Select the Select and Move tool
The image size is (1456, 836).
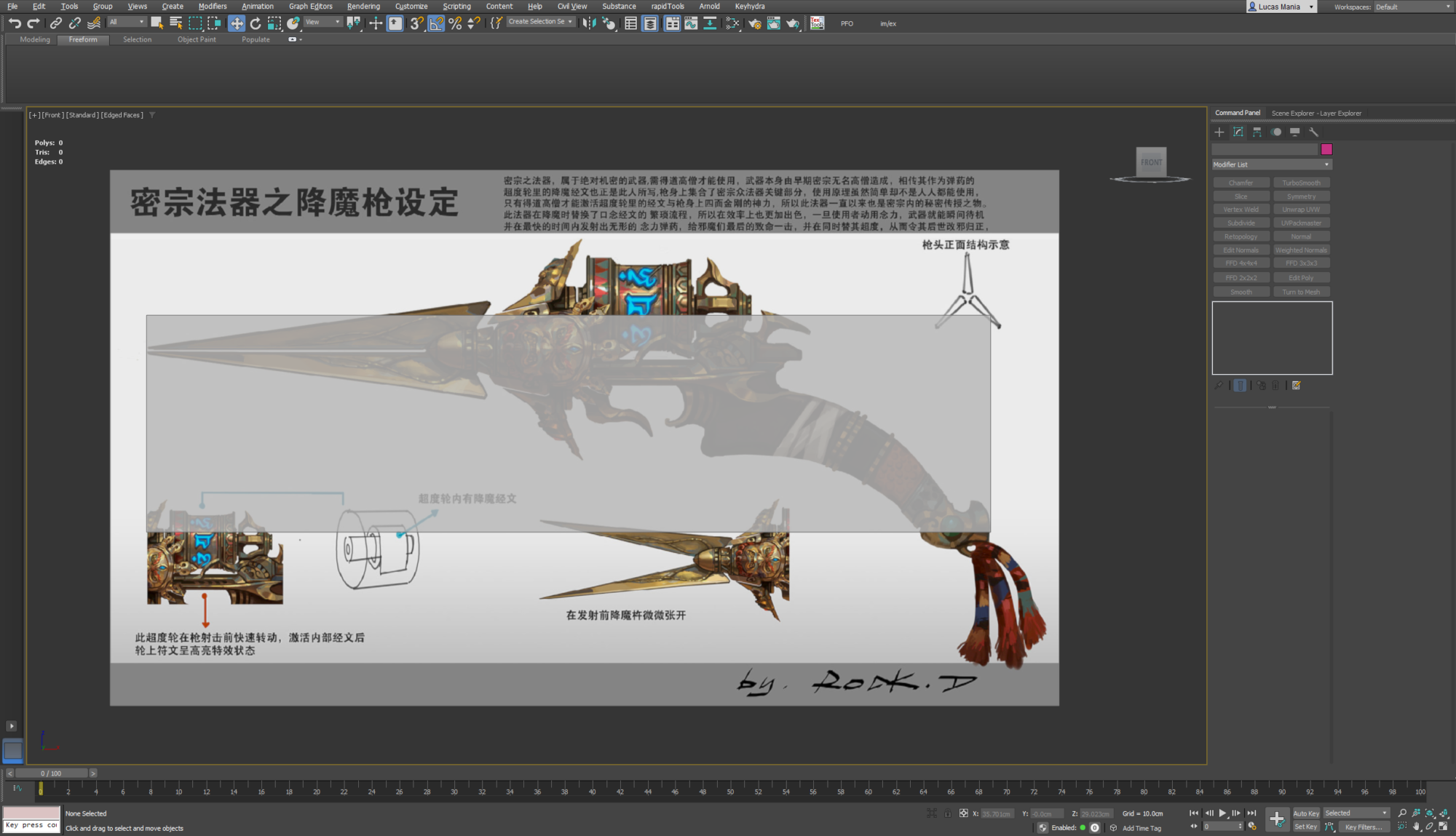coord(236,23)
